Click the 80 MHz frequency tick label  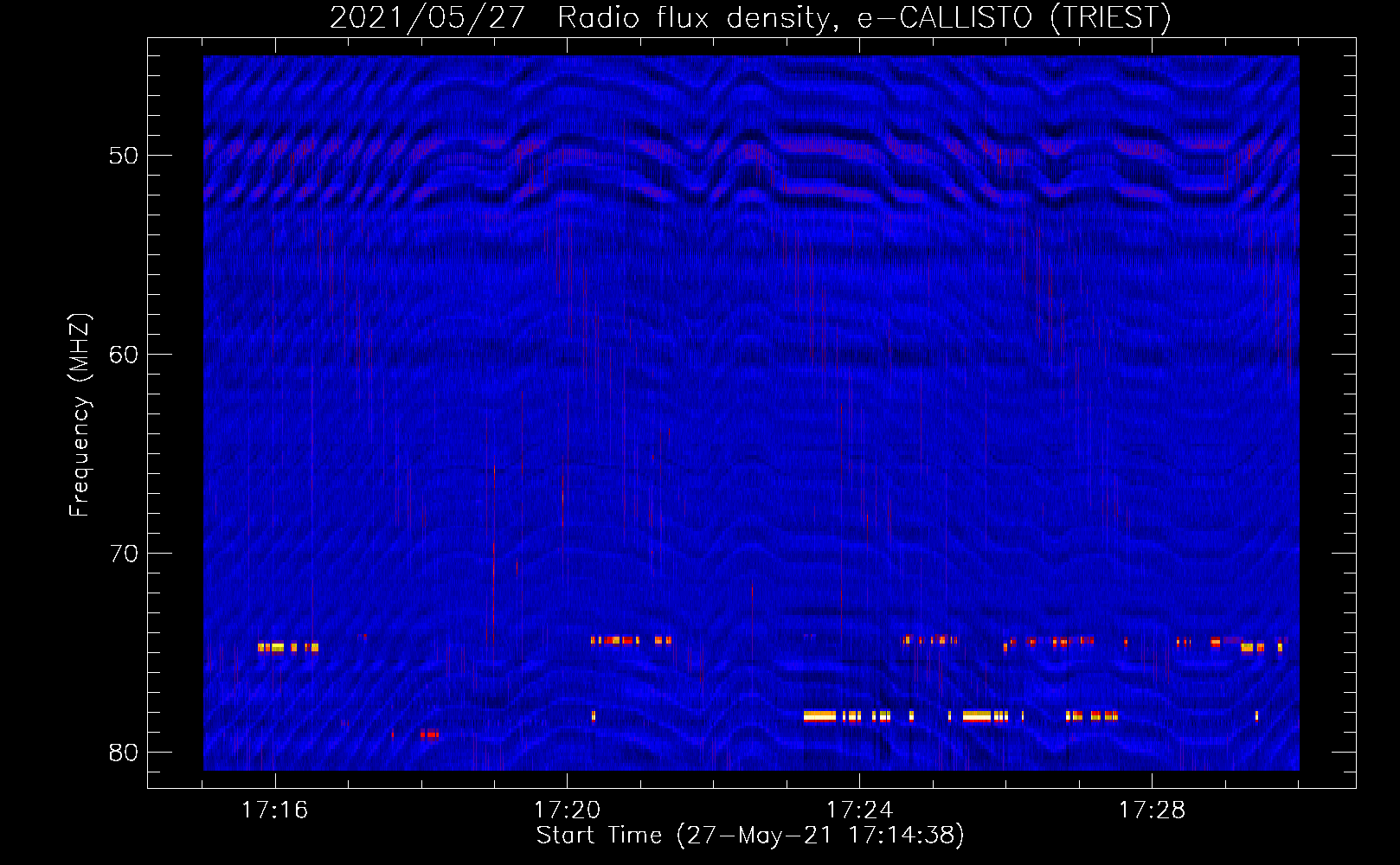[124, 753]
